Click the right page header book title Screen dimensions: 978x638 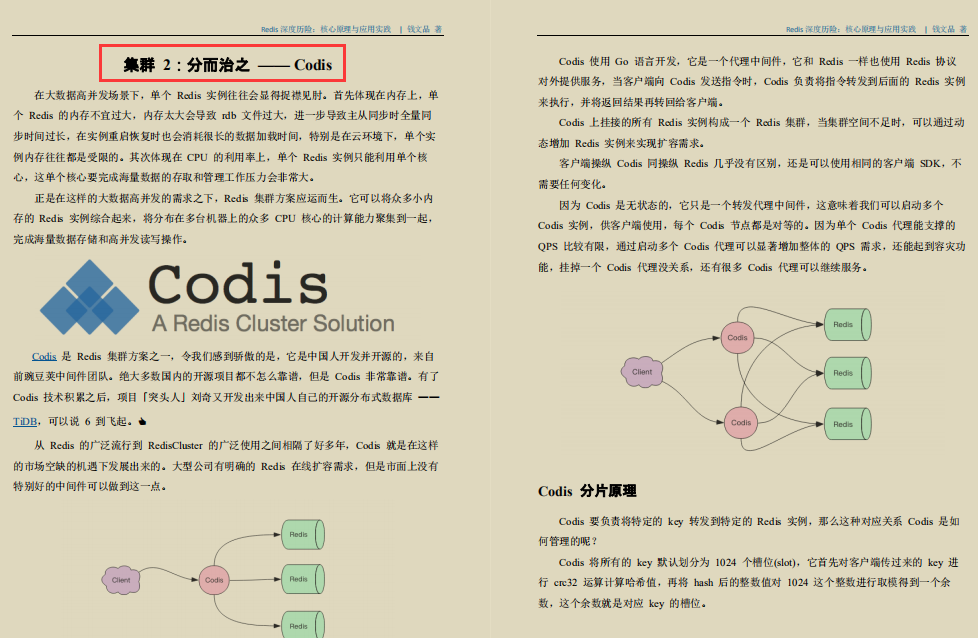coord(851,29)
